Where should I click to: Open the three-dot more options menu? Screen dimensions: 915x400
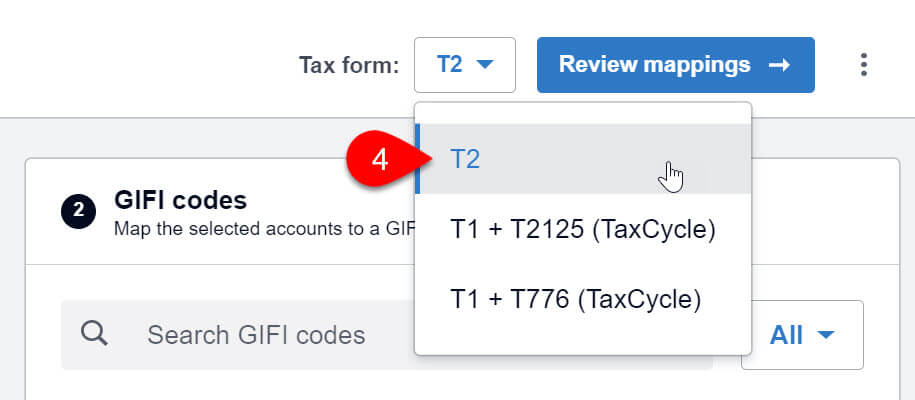point(864,65)
